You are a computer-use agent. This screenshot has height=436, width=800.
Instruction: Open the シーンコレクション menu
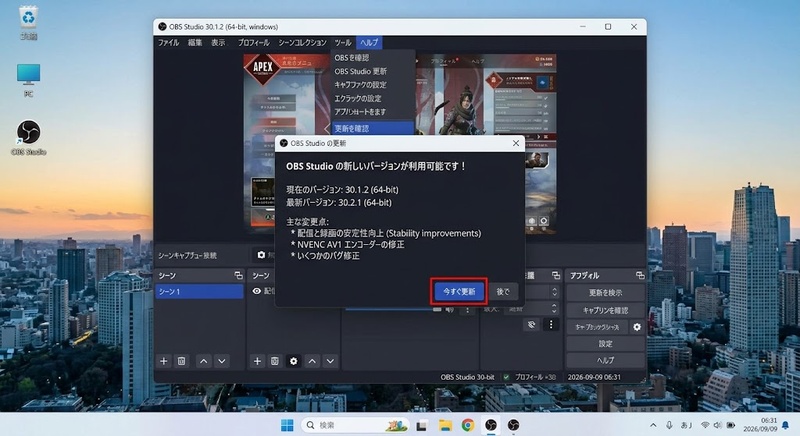[x=302, y=43]
